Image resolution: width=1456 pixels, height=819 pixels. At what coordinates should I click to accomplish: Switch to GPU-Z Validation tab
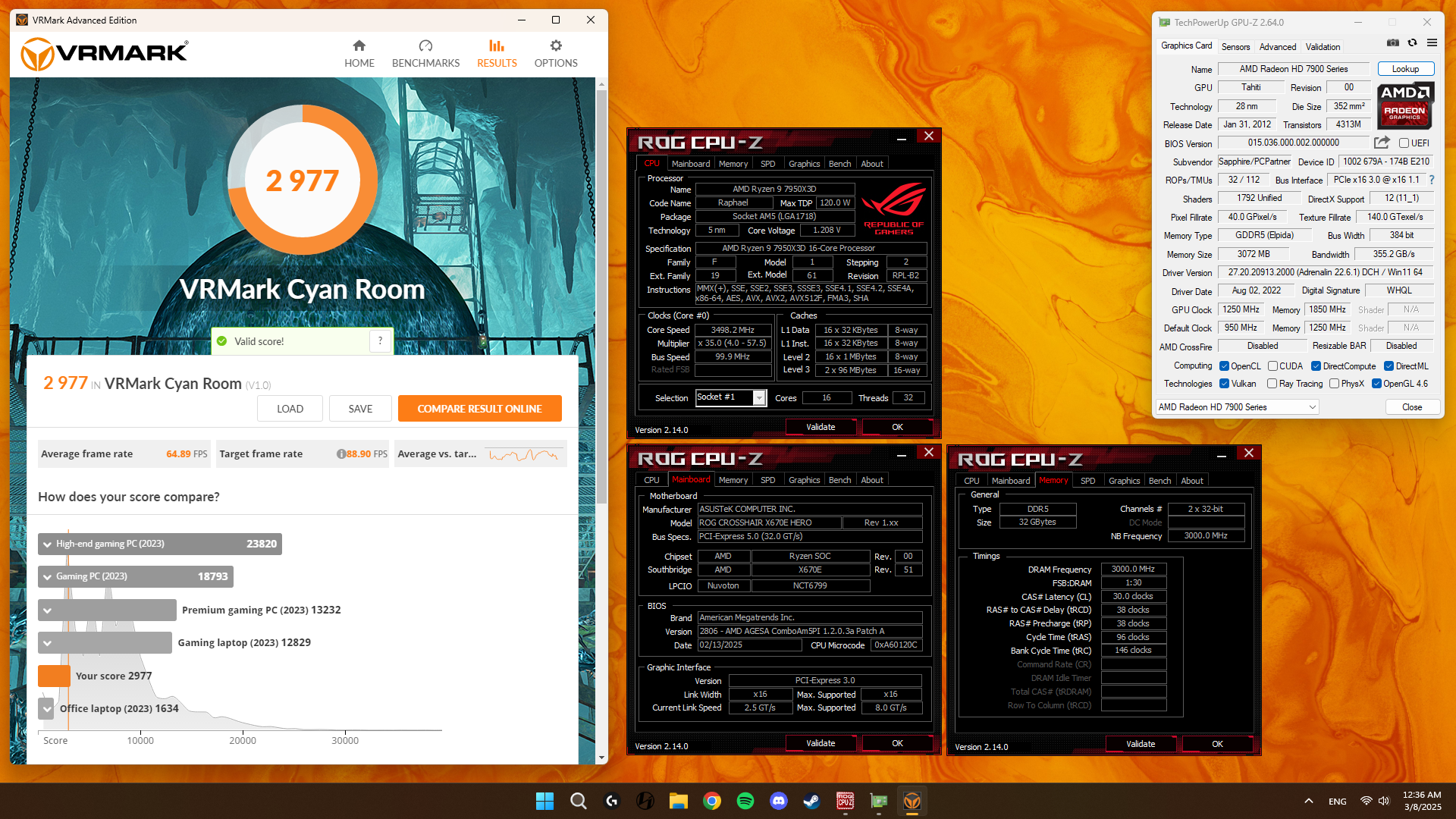1323,46
